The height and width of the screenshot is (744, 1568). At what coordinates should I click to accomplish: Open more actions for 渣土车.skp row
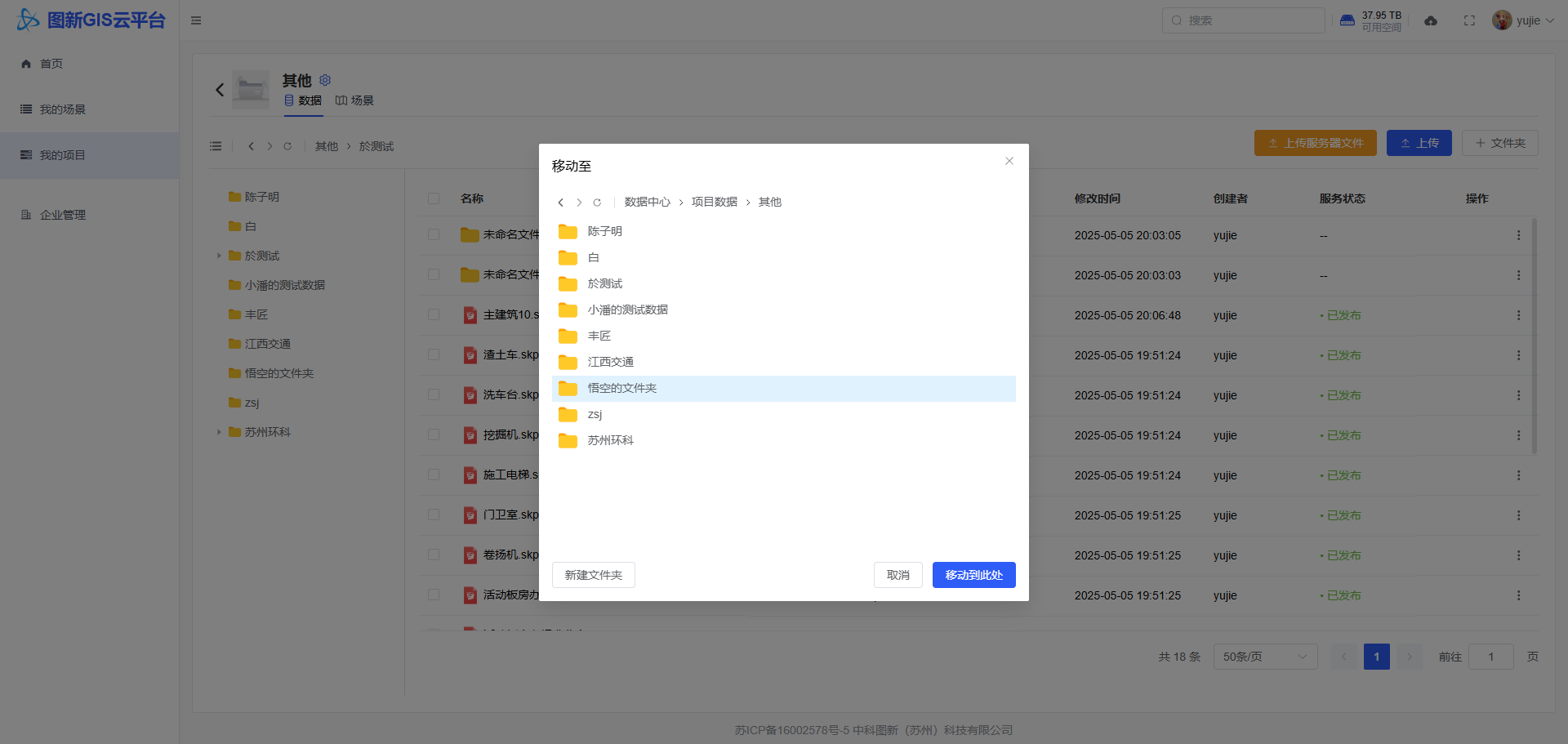pos(1519,355)
